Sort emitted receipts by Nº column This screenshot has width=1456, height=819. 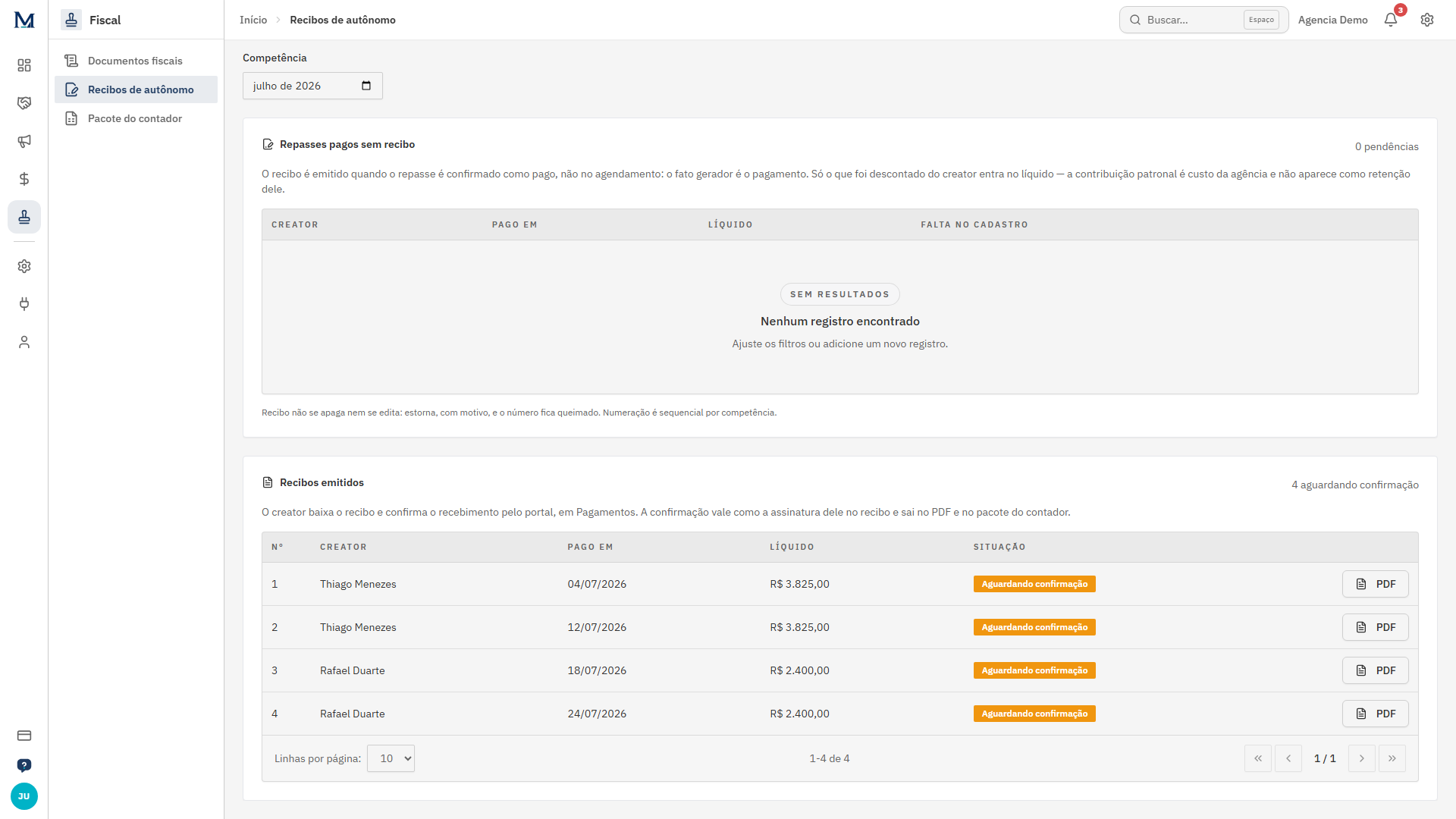[278, 547]
